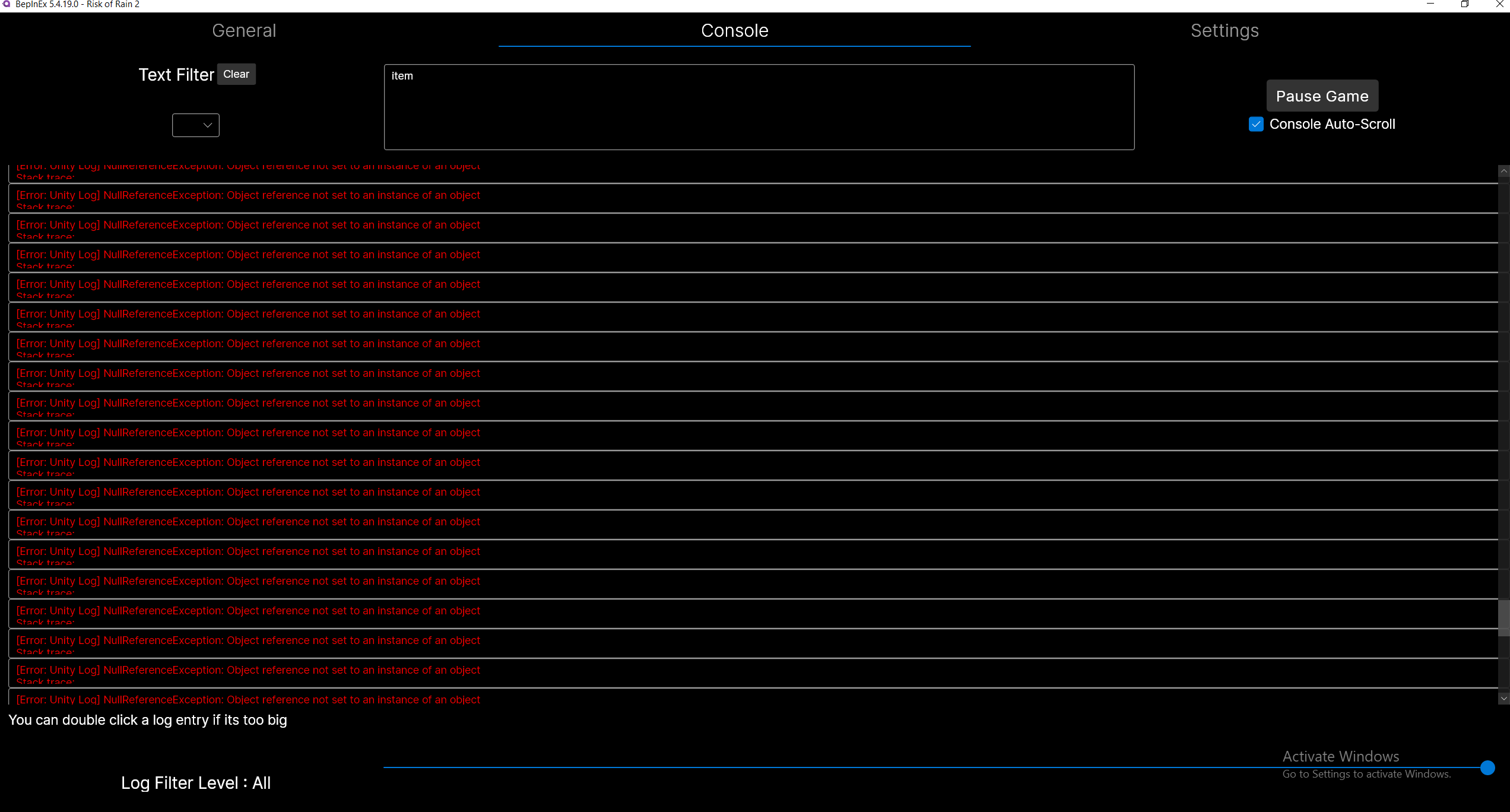
Task: Click the text filter field containing "item"
Action: (759, 107)
